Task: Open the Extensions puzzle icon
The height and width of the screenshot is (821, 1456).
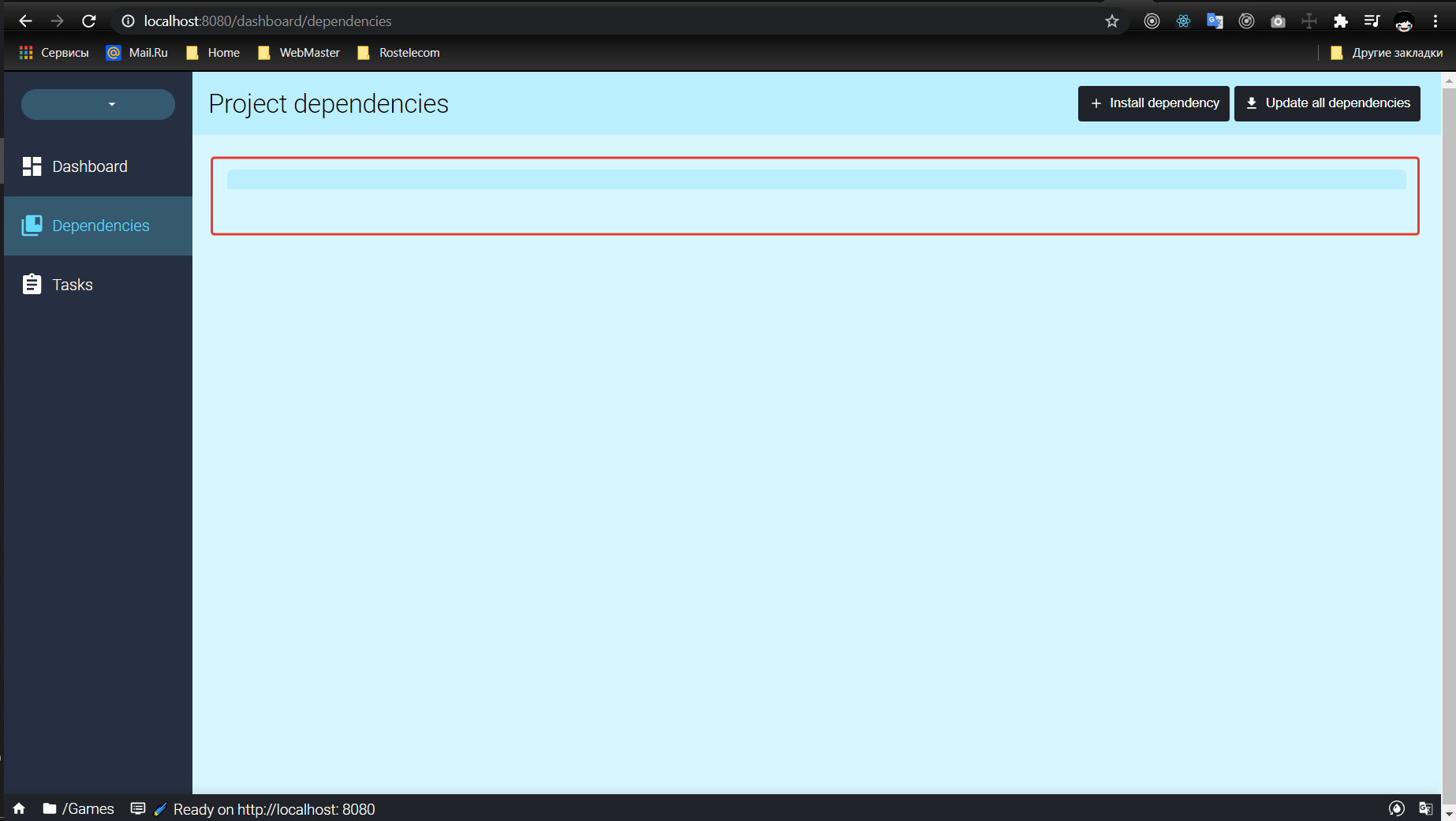Action: point(1341,21)
